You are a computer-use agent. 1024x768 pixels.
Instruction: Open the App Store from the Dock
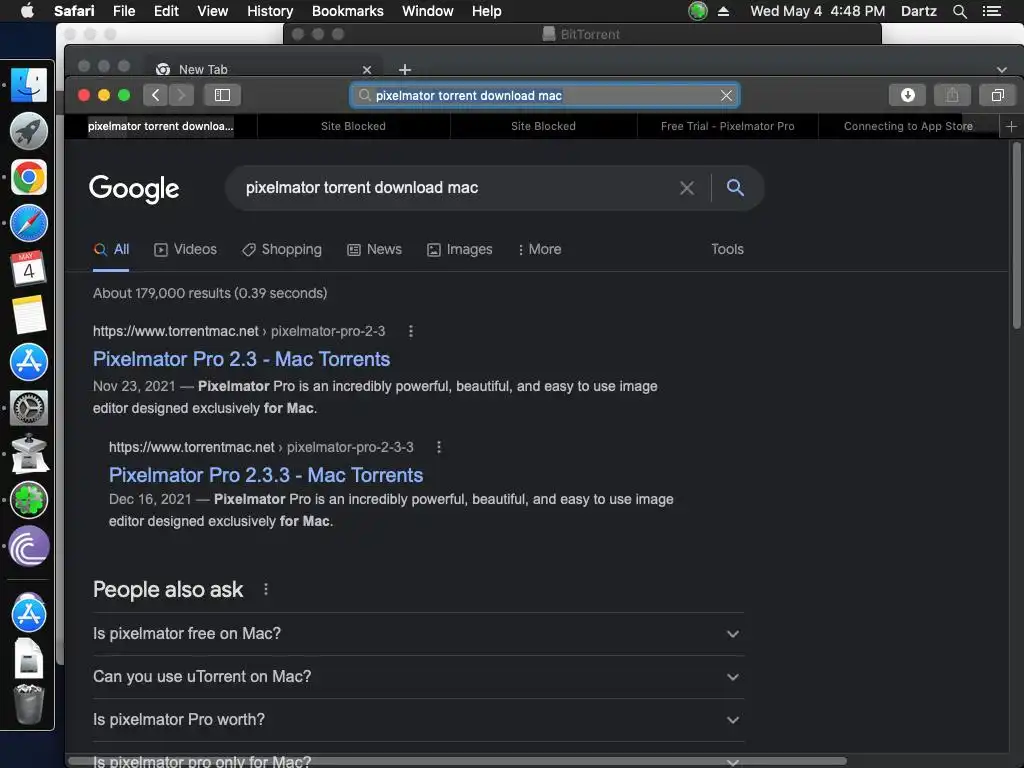click(29, 362)
